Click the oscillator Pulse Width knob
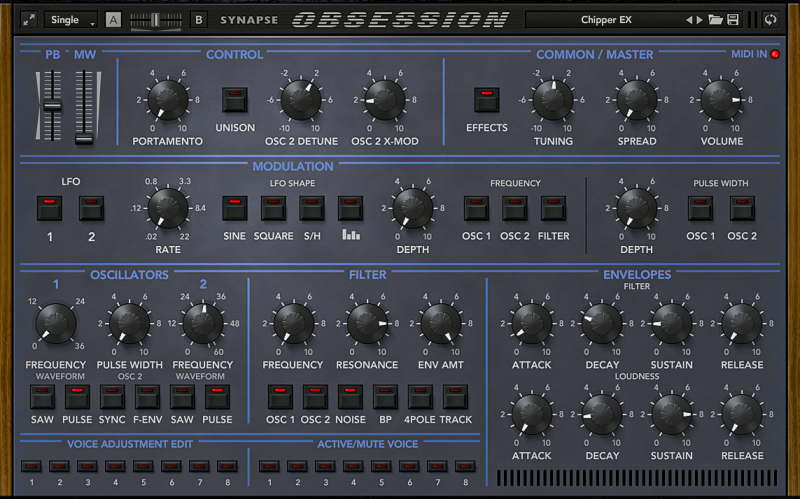The width and height of the screenshot is (800, 499). pyautogui.click(x=130, y=323)
